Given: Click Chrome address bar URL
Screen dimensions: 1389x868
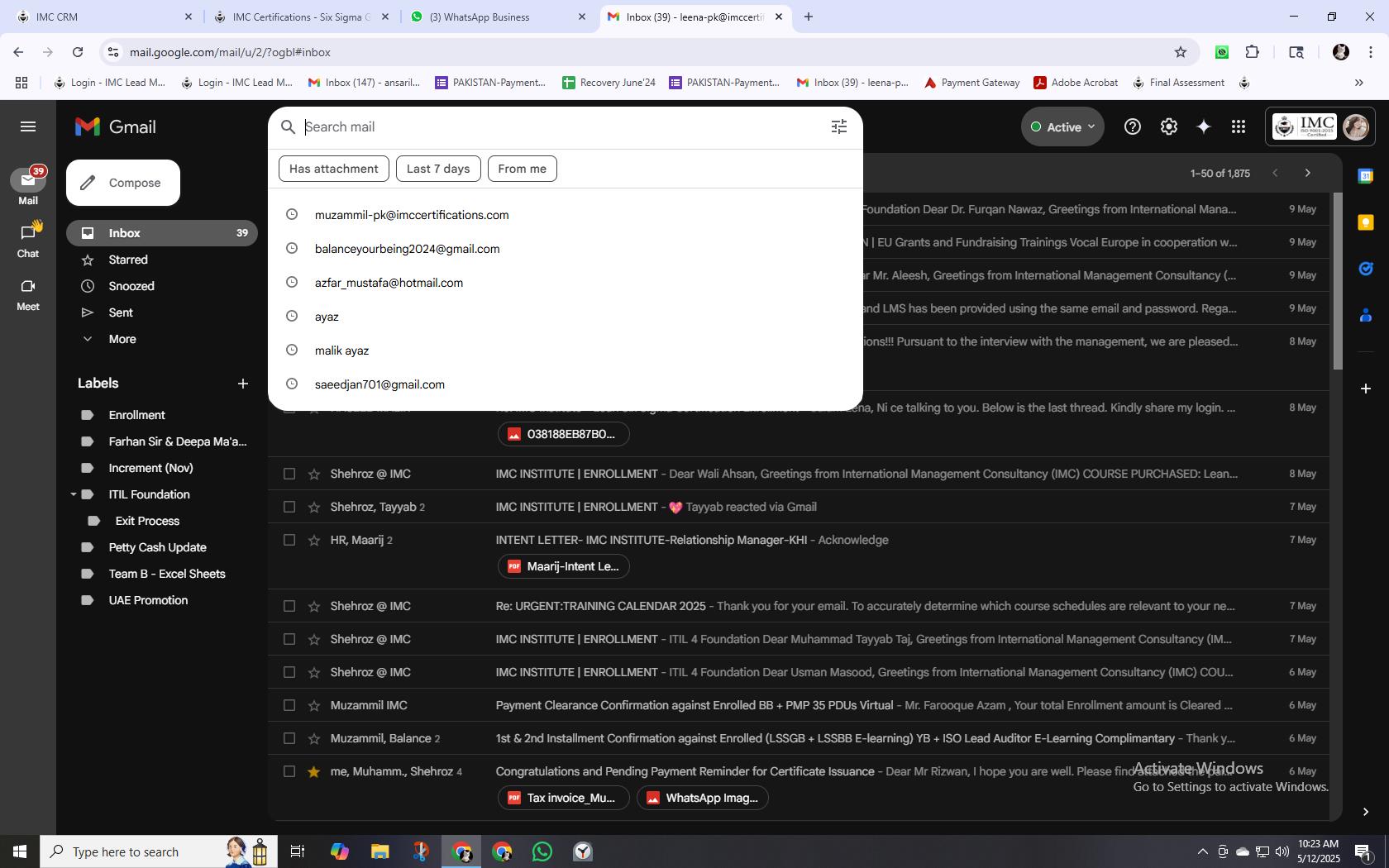Looking at the screenshot, I should [230, 52].
